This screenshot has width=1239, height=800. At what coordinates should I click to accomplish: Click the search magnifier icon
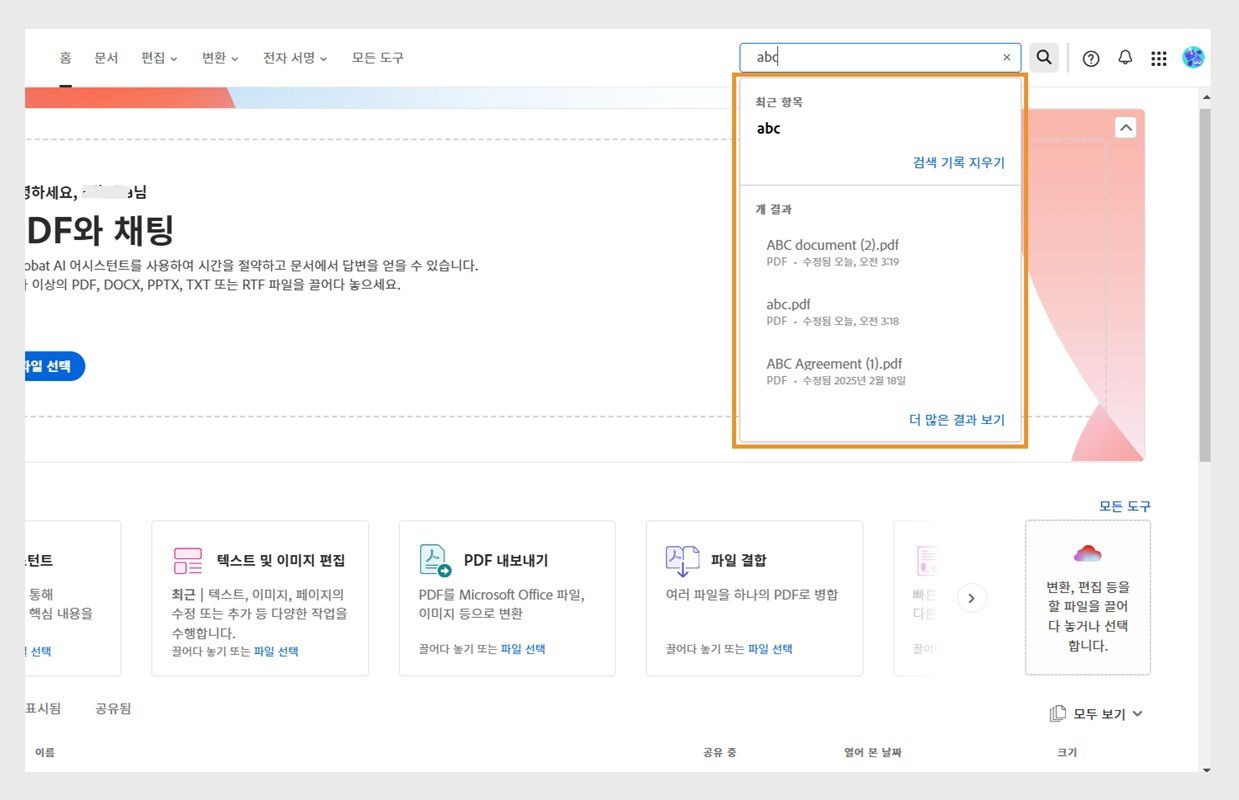[x=1043, y=57]
